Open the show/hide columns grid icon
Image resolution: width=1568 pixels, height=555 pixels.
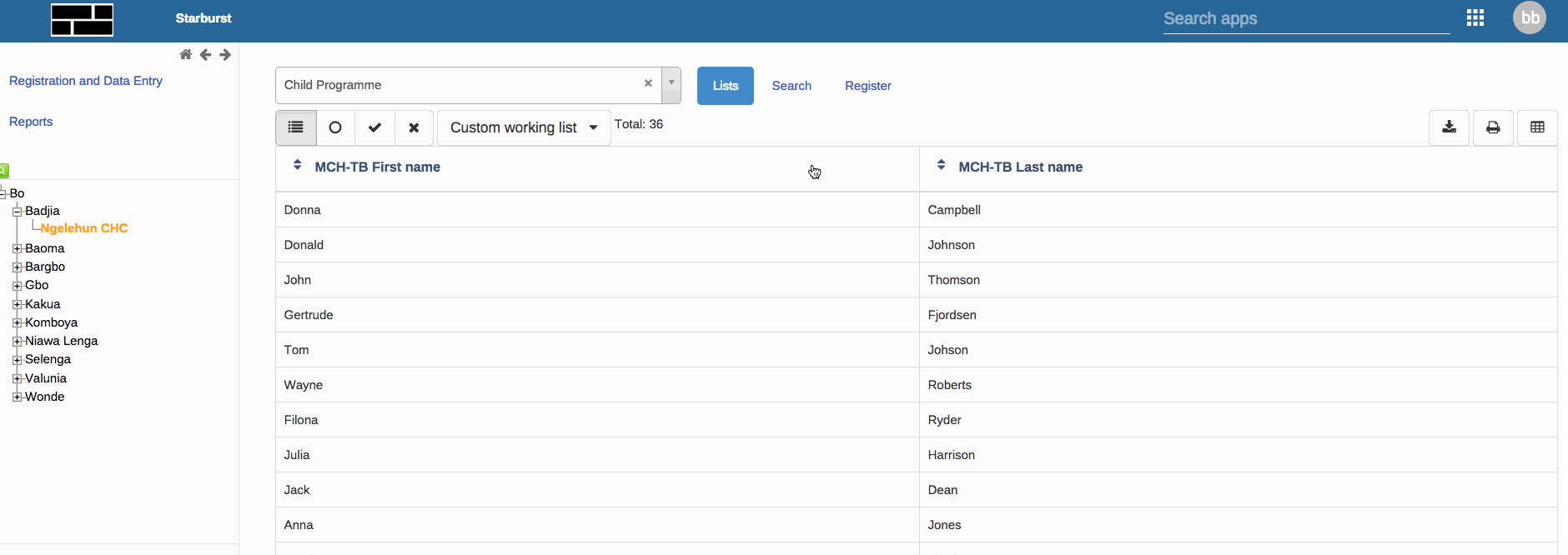[1537, 127]
